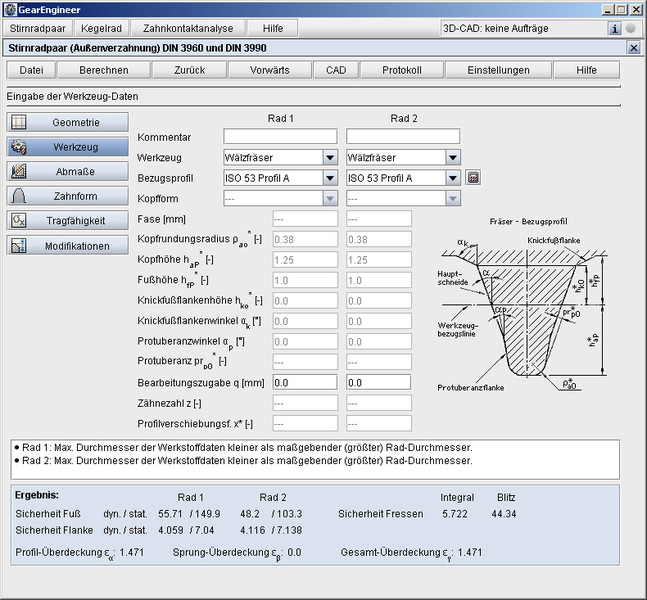Click the Kommentar field for Rad 1

pos(280,136)
